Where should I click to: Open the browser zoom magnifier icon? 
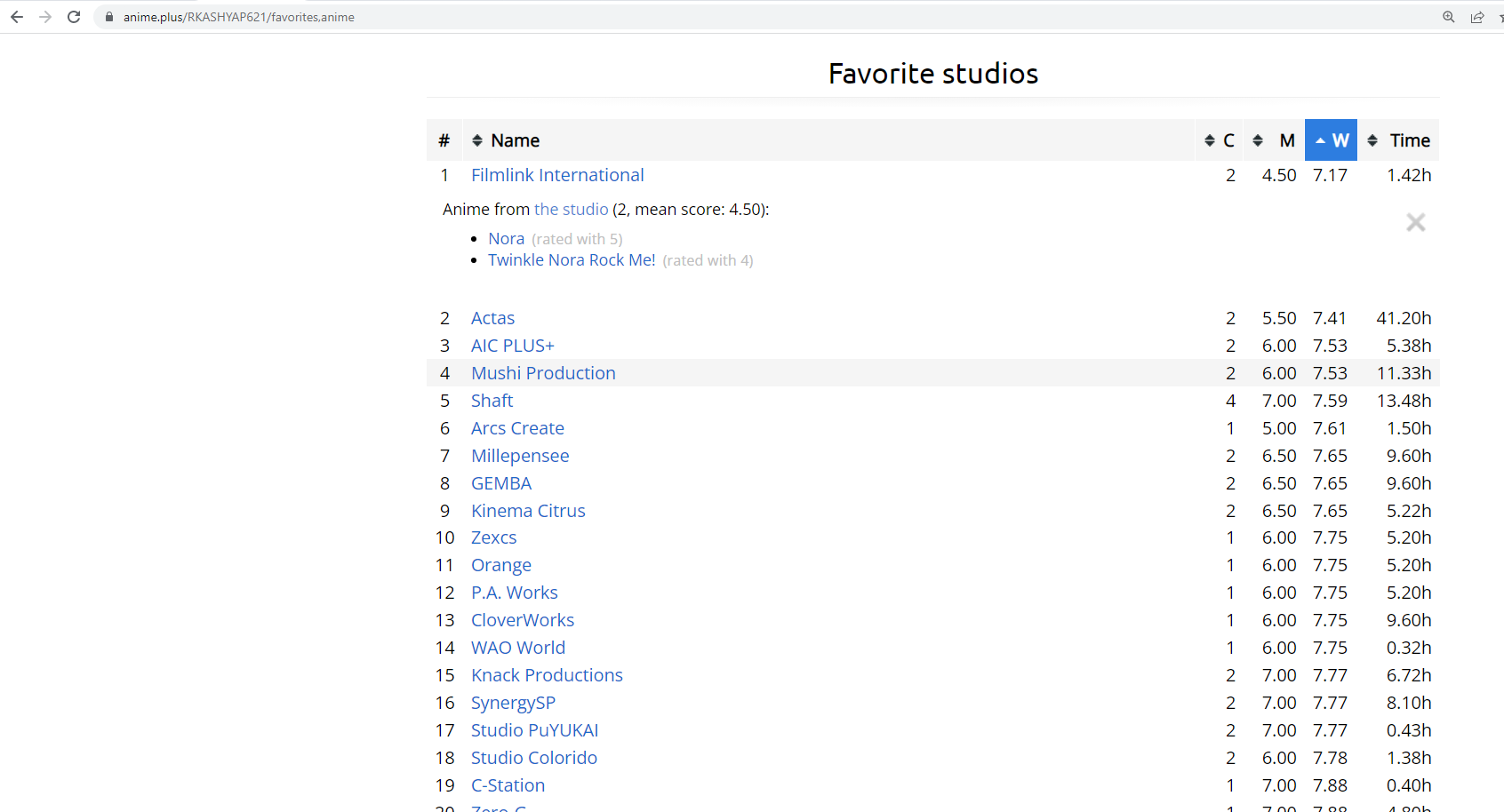[x=1448, y=17]
